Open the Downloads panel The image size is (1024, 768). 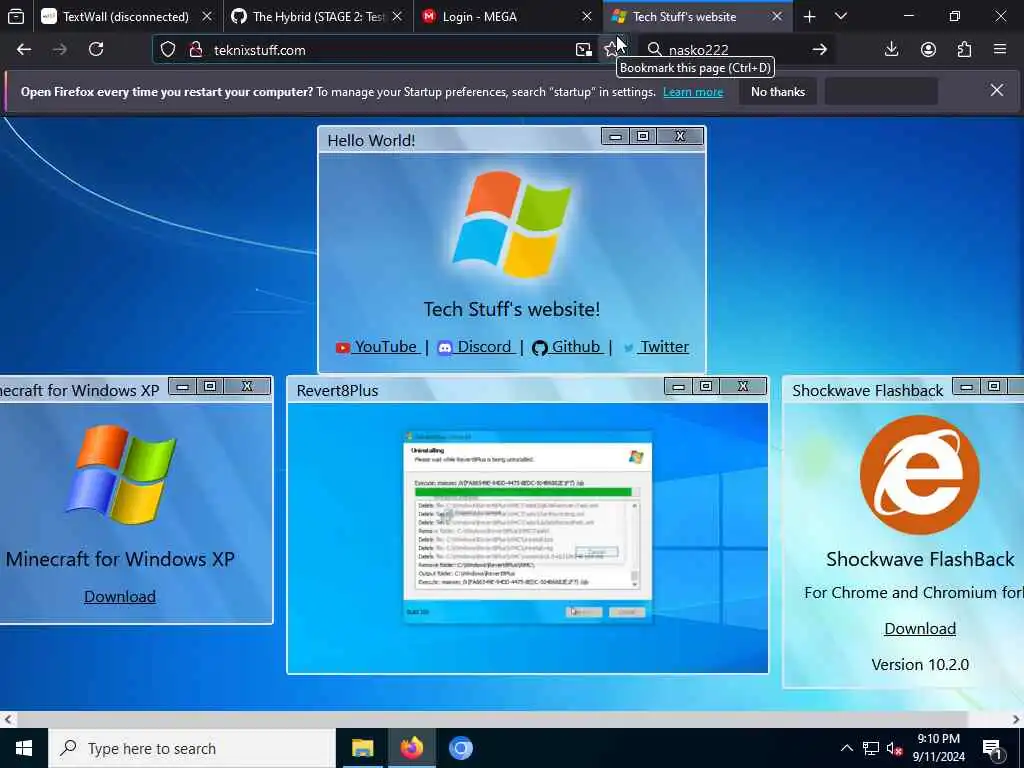[891, 50]
